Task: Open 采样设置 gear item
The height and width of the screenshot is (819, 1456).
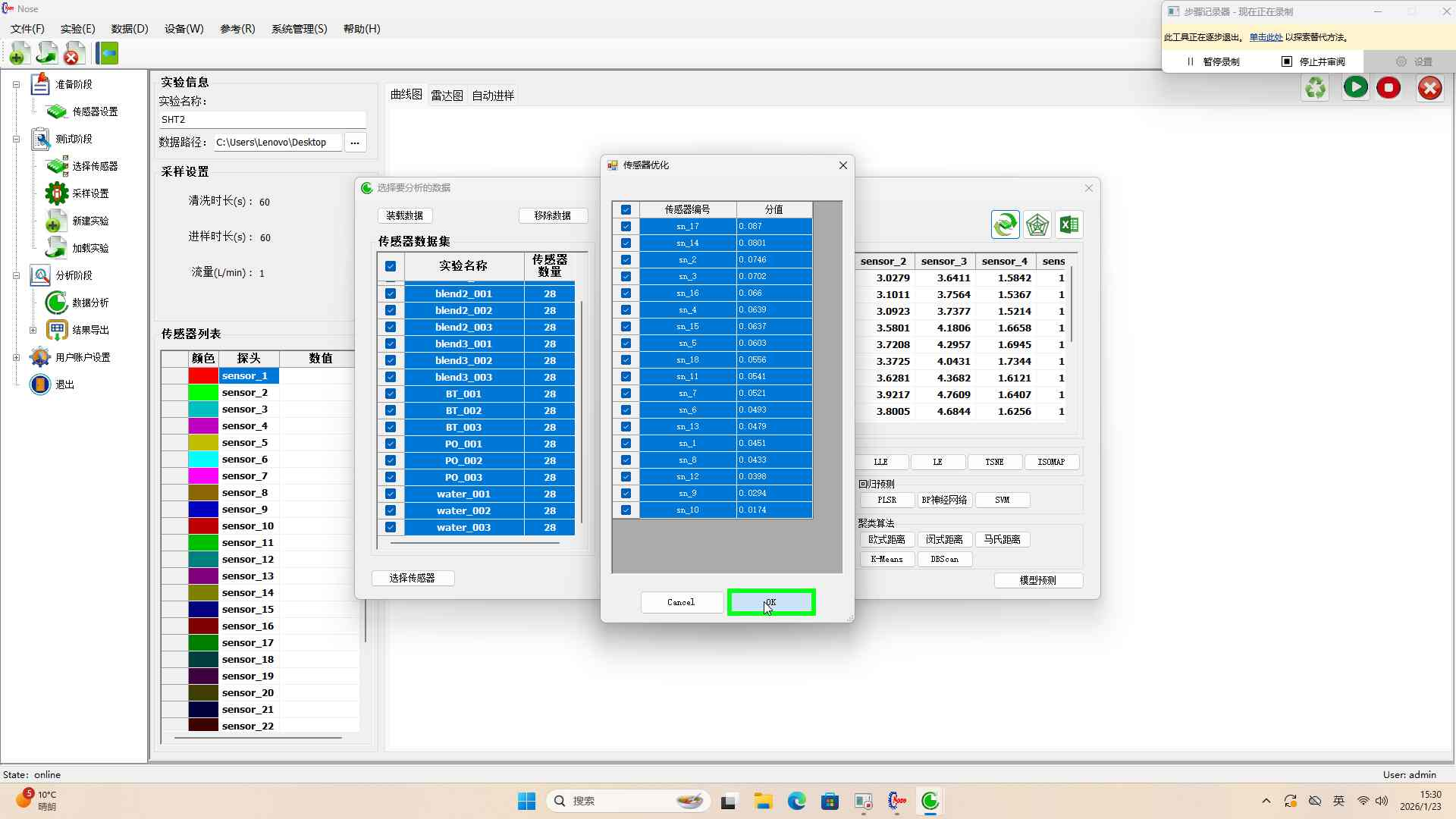Action: [90, 193]
